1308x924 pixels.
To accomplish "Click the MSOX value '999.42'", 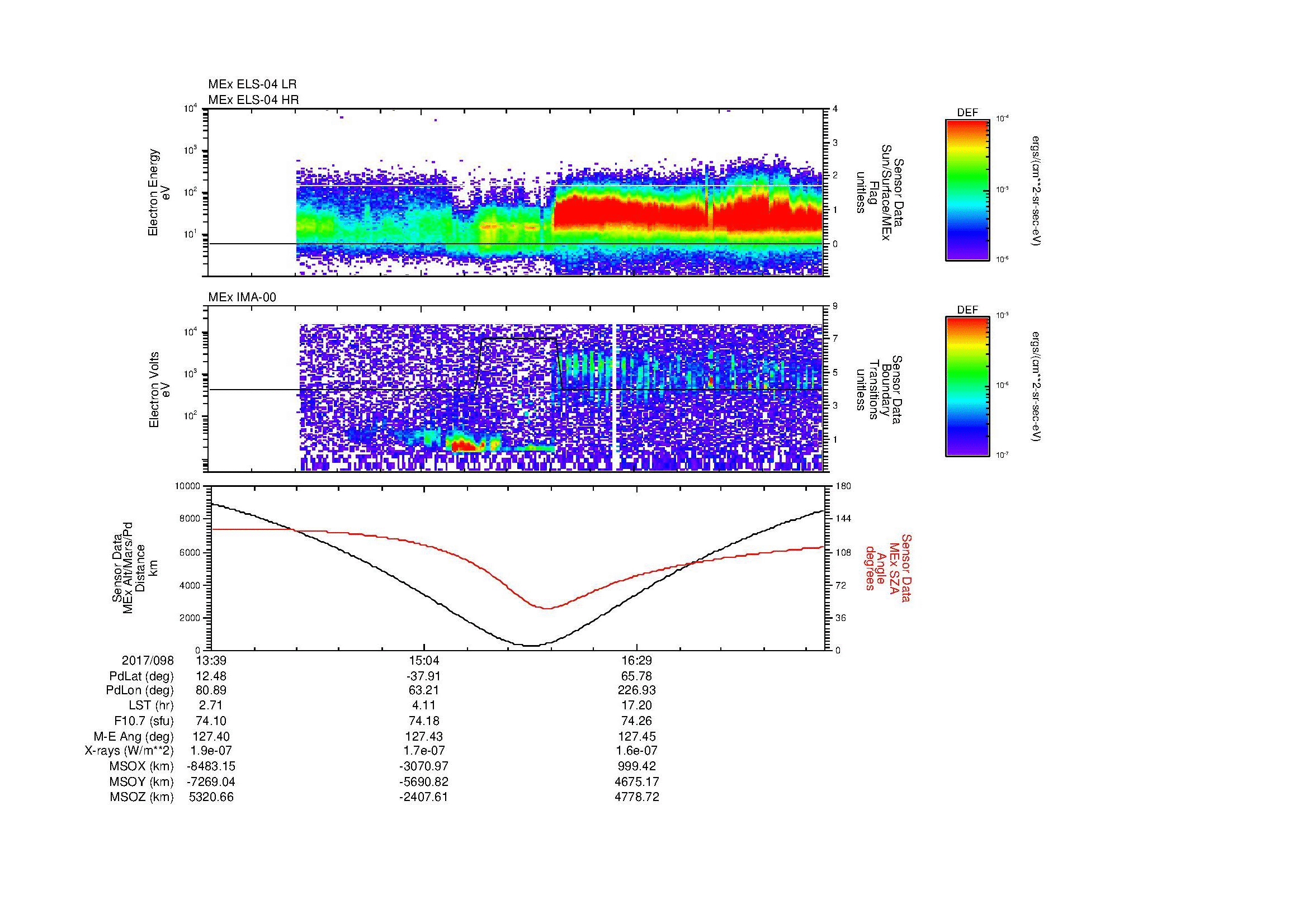I will 637,766.
